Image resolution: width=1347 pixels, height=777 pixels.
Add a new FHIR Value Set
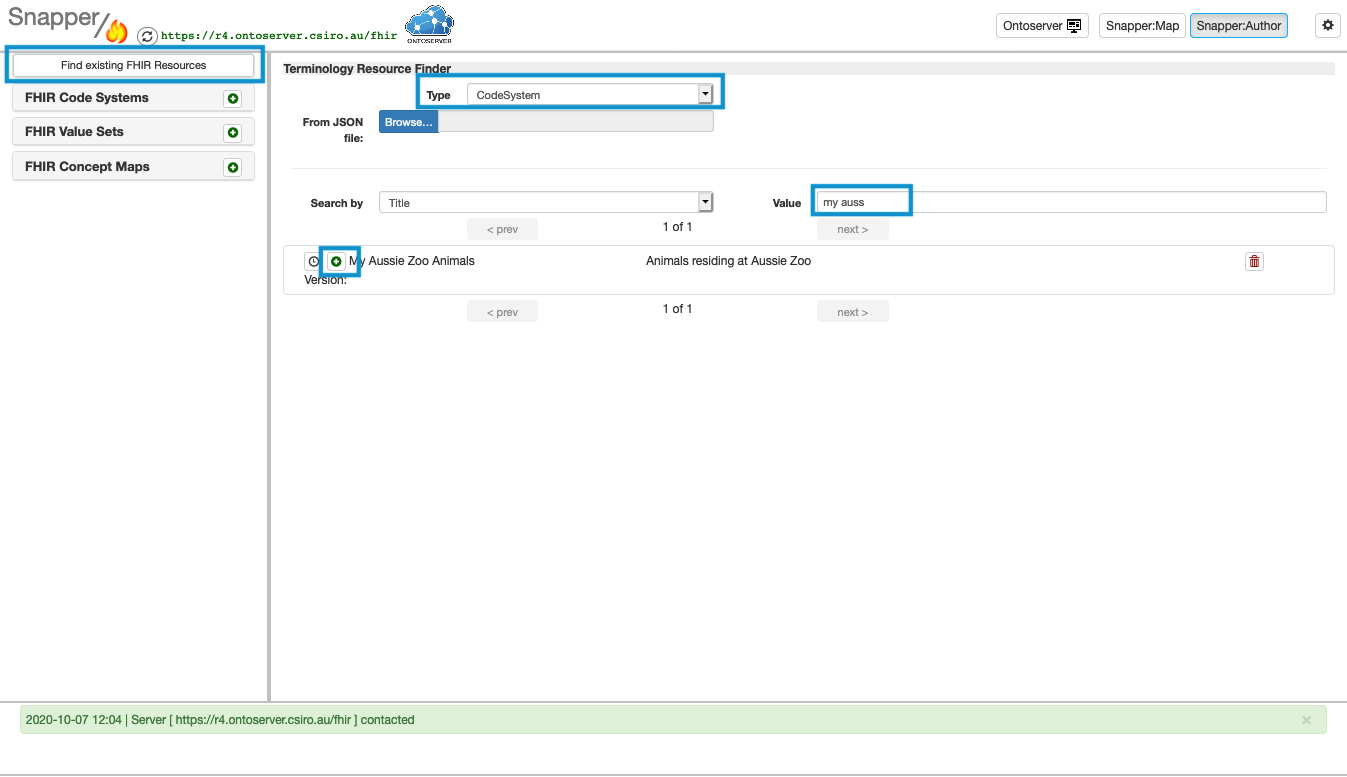[233, 132]
